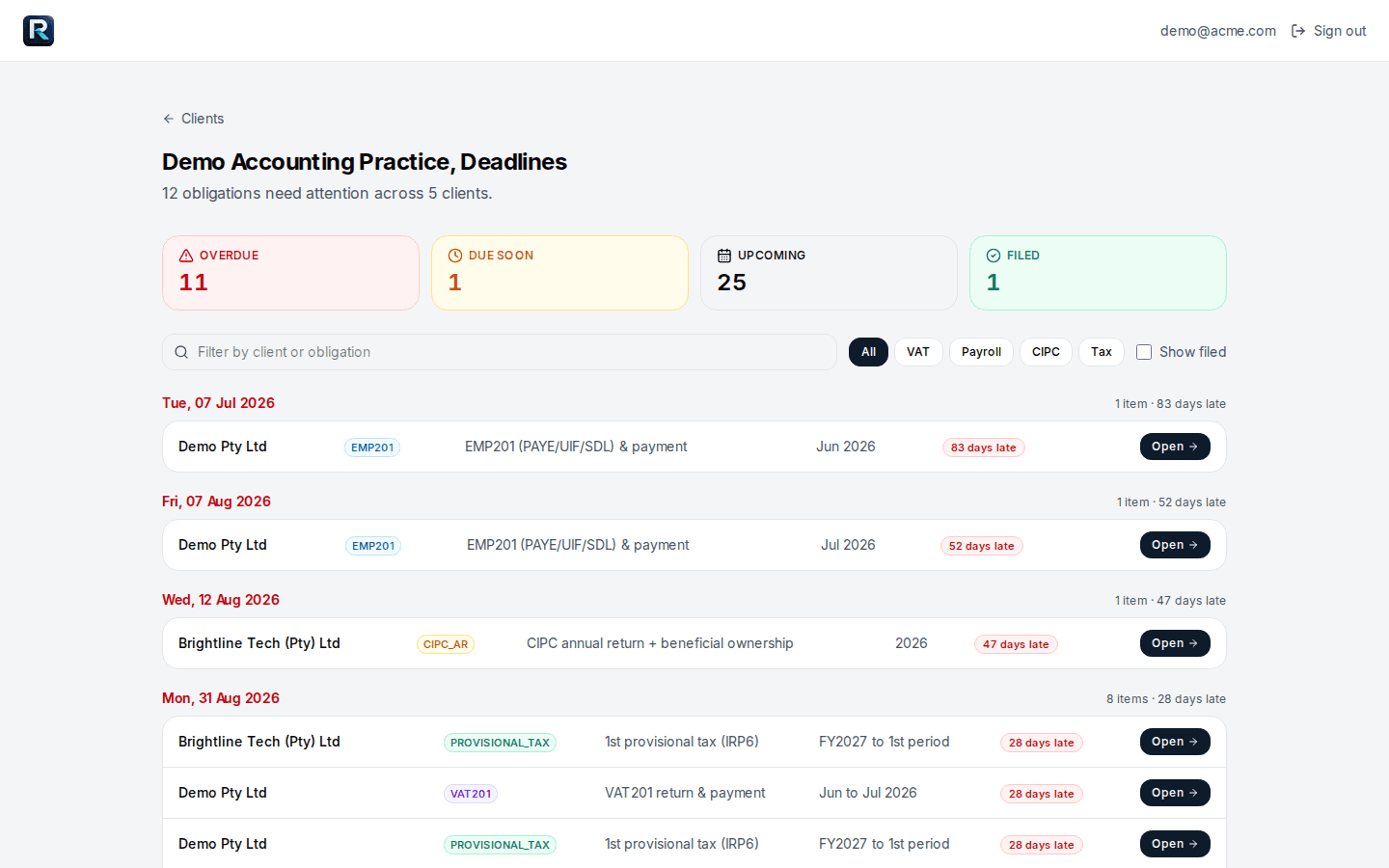
Task: Click Brightline Tech name in CIPC row
Action: (259, 643)
